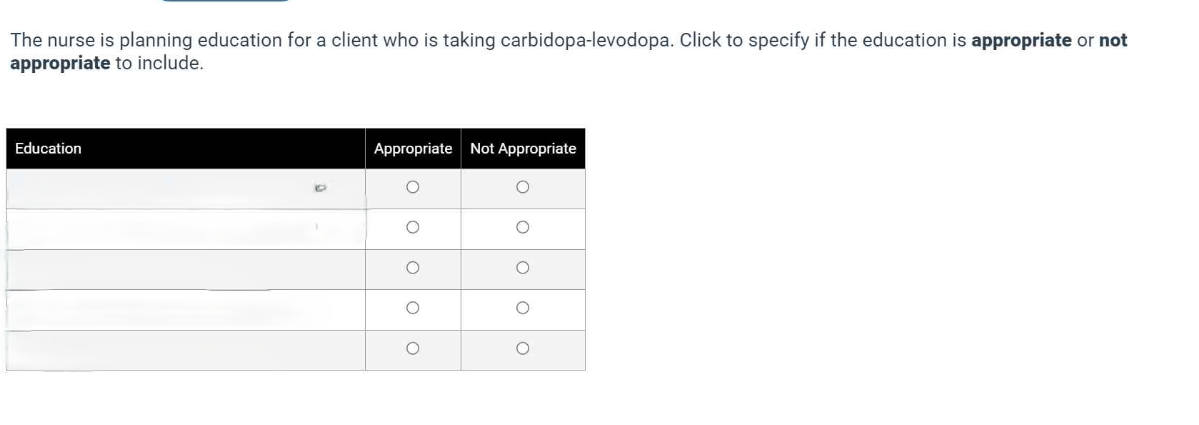Click the blue bar at top edge
Image resolution: width=1199 pixels, height=425 pixels.
[x=225, y=1]
